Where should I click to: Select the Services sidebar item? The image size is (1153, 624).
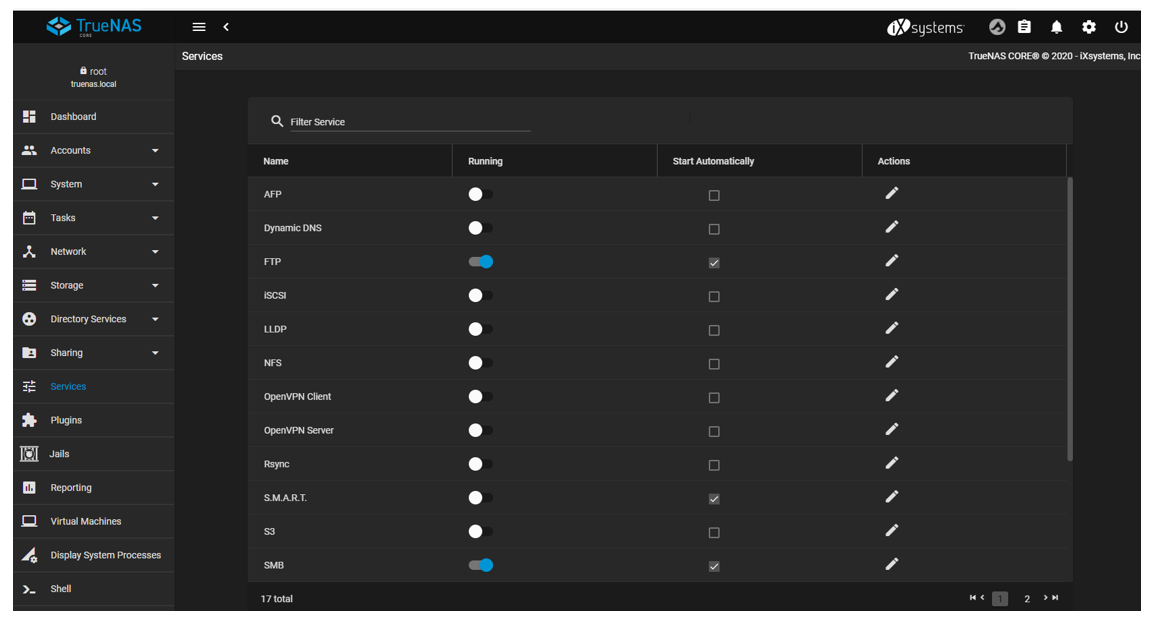(x=93, y=387)
